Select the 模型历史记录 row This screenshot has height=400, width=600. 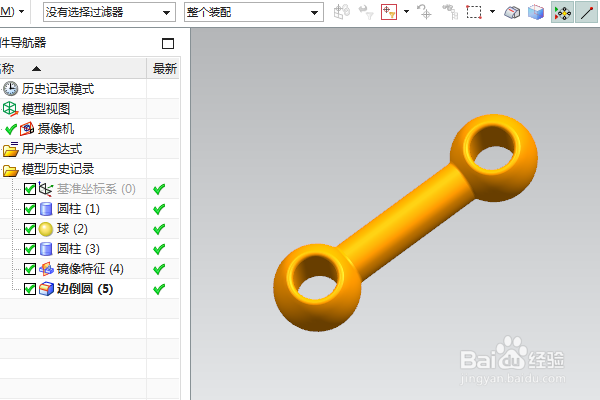click(58, 169)
